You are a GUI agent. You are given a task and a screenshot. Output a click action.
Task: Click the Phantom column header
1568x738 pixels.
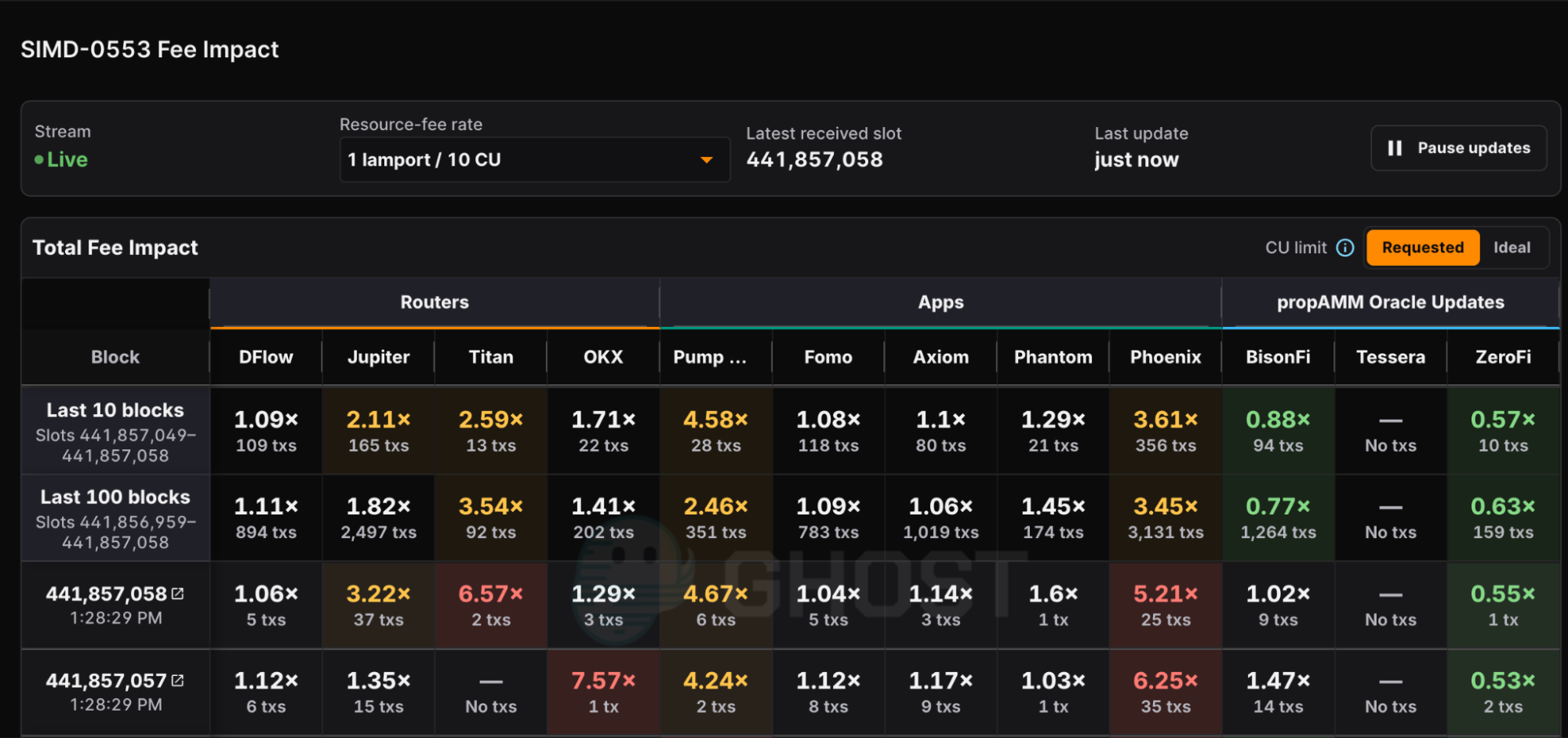coord(1053,358)
